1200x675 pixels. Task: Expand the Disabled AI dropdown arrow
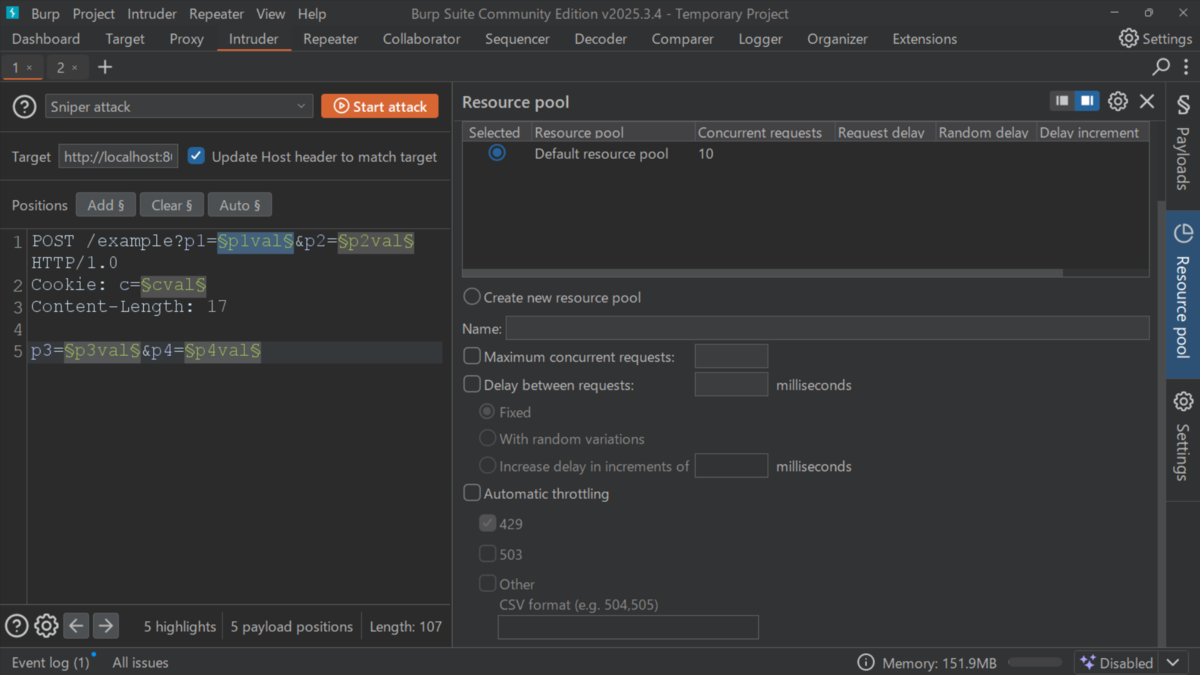(1173, 662)
